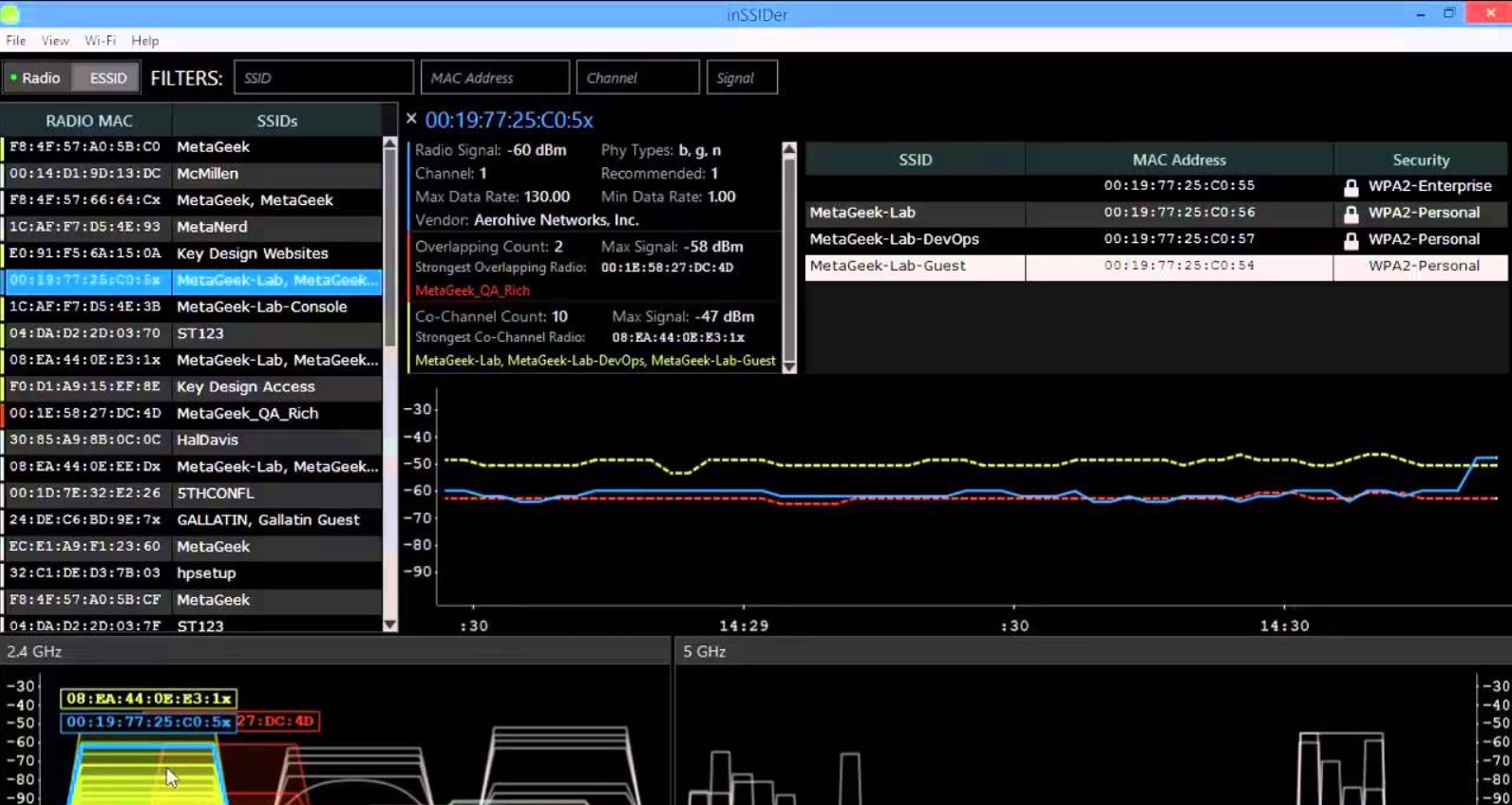Focus the Signal filter field
Viewport: 1512px width, 805px height.
click(x=742, y=78)
